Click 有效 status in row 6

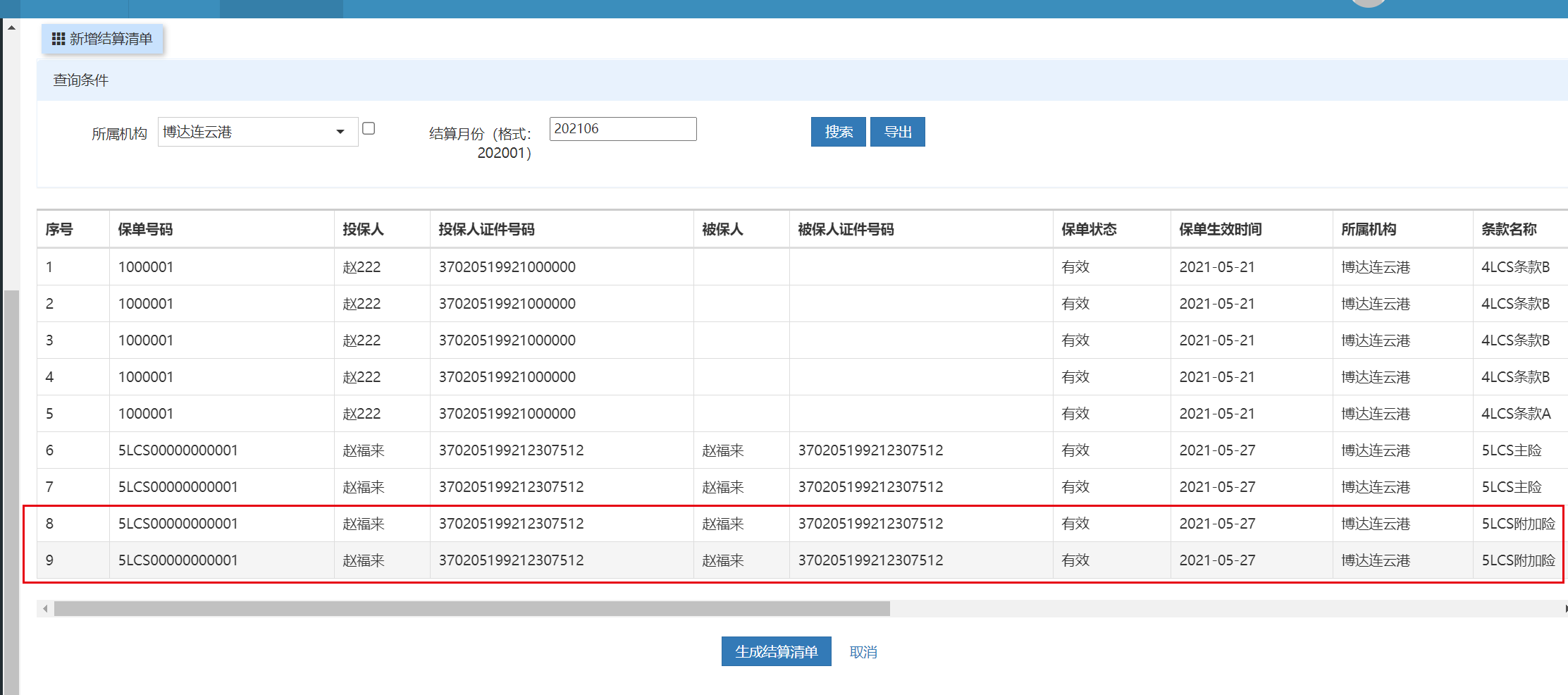[1075, 450]
